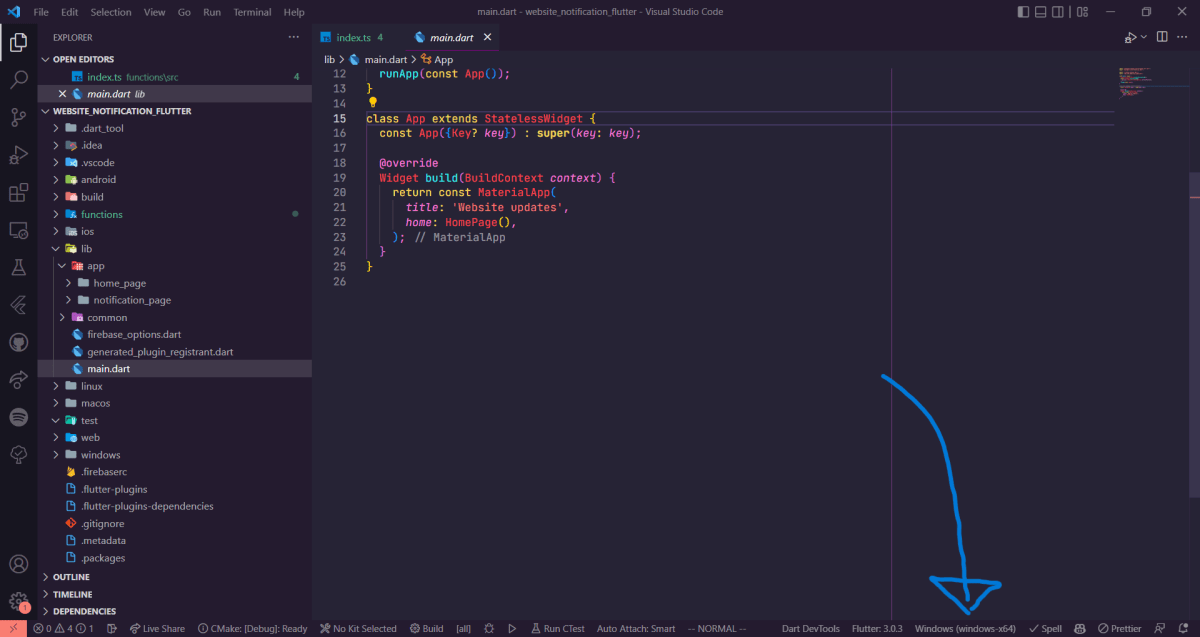This screenshot has width=1200, height=637.
Task: Open the Search view in the activity bar
Action: 18,79
